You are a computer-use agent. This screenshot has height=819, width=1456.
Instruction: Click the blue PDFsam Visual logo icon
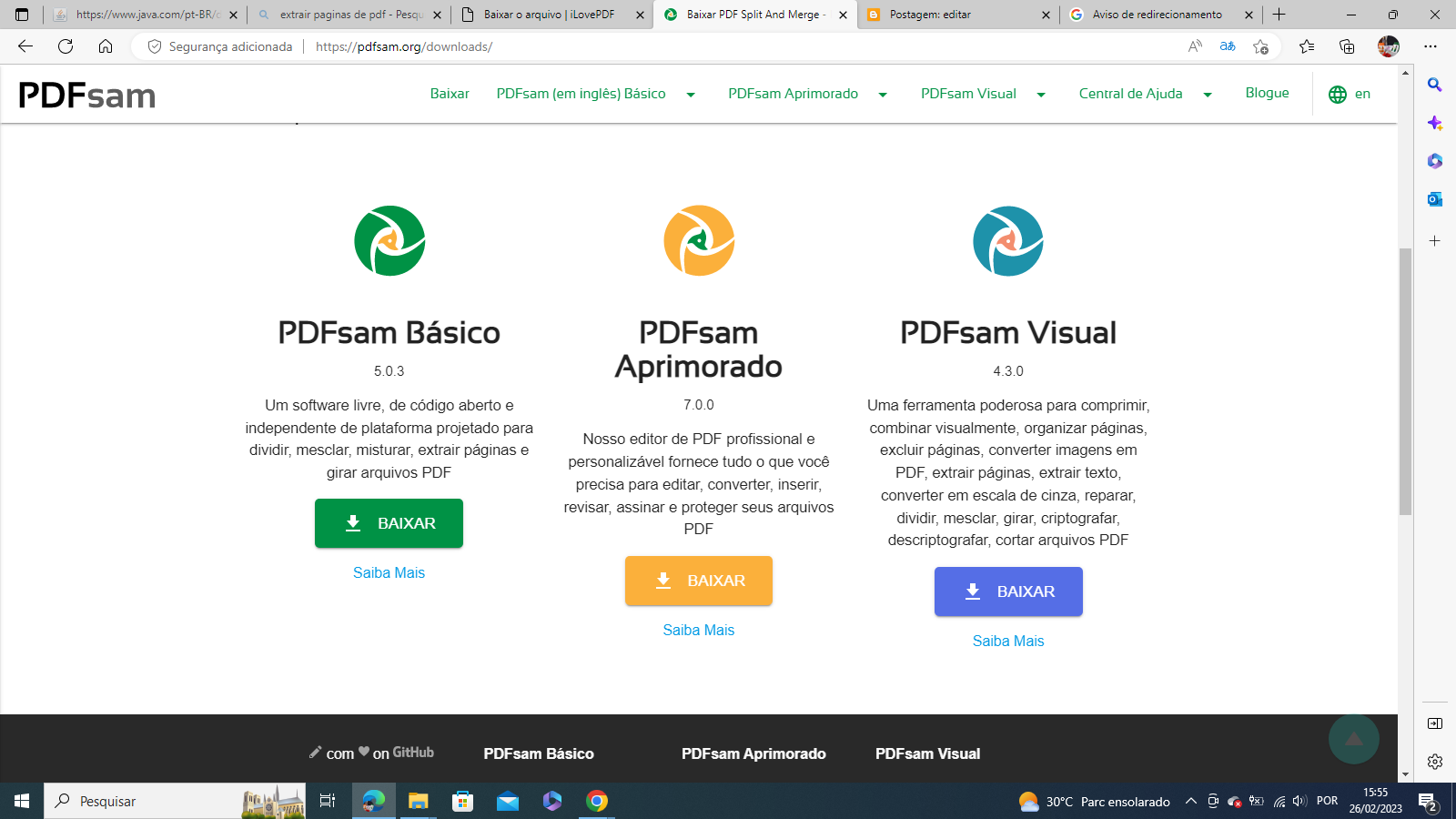1008,241
